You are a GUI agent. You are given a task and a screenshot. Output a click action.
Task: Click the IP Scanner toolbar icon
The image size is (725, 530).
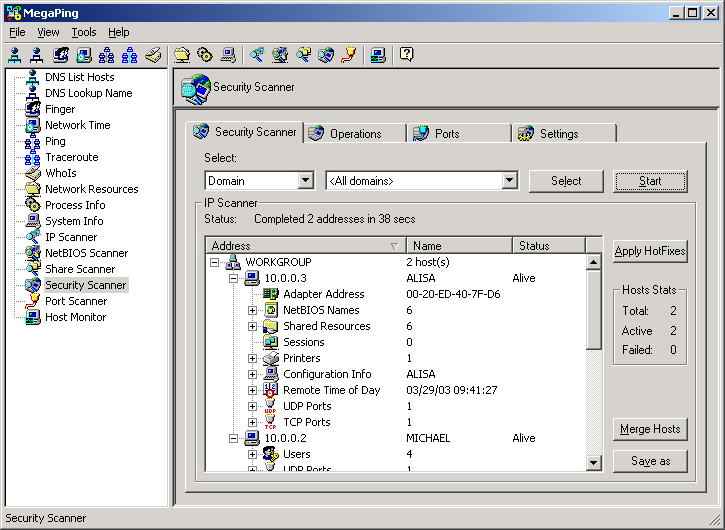tap(257, 55)
